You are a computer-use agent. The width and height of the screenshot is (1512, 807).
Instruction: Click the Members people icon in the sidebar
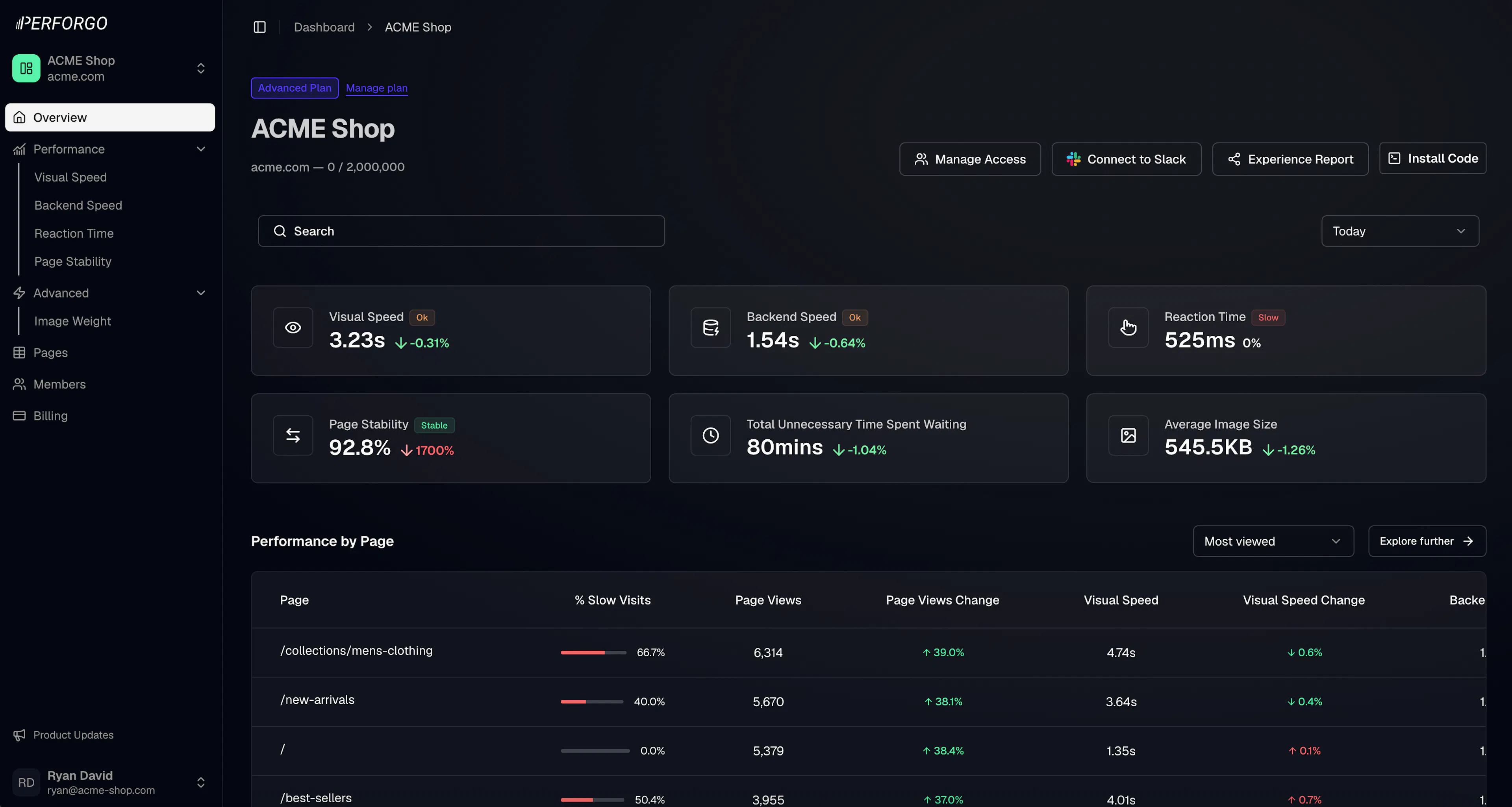click(19, 384)
